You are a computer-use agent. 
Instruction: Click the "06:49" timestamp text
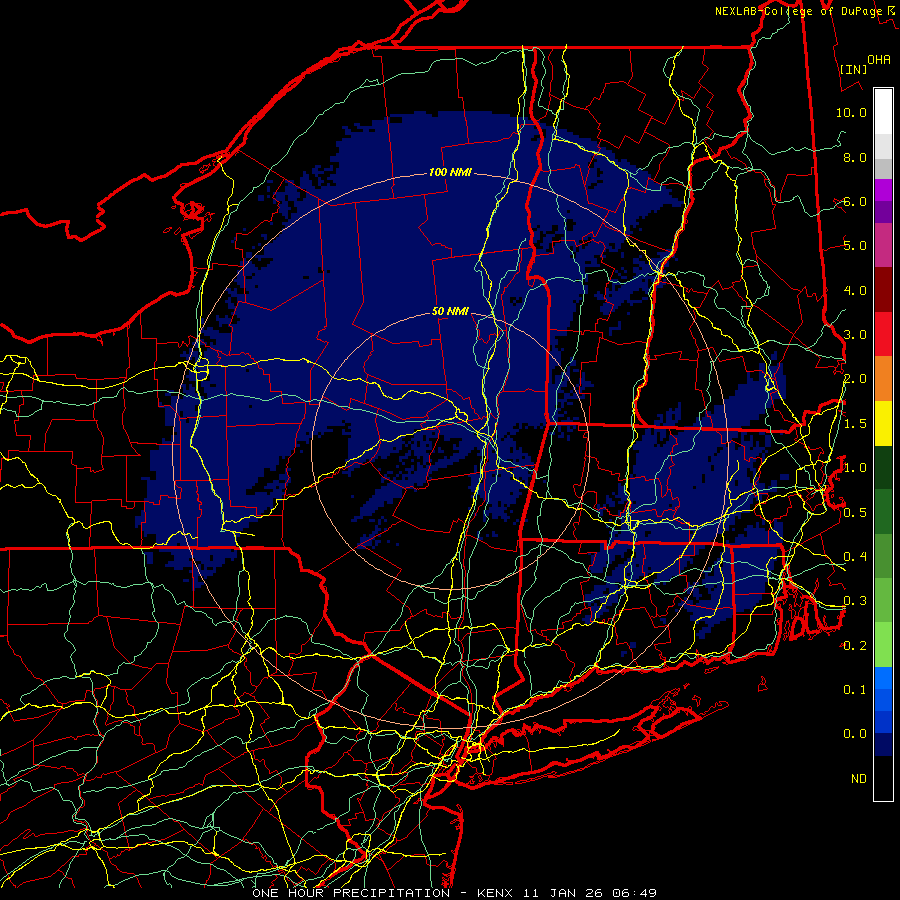click(x=634, y=893)
